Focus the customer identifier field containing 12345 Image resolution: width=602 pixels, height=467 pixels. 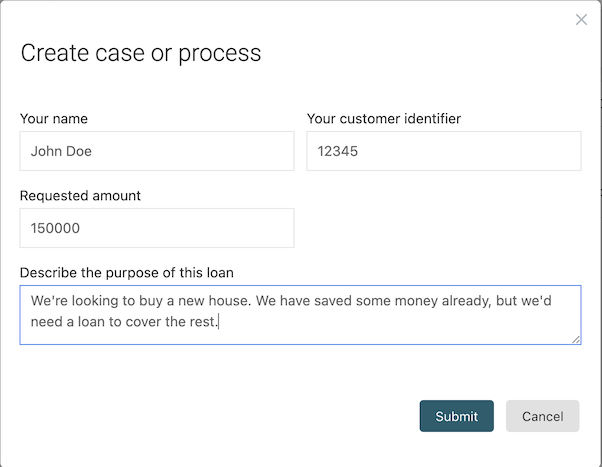pos(443,151)
